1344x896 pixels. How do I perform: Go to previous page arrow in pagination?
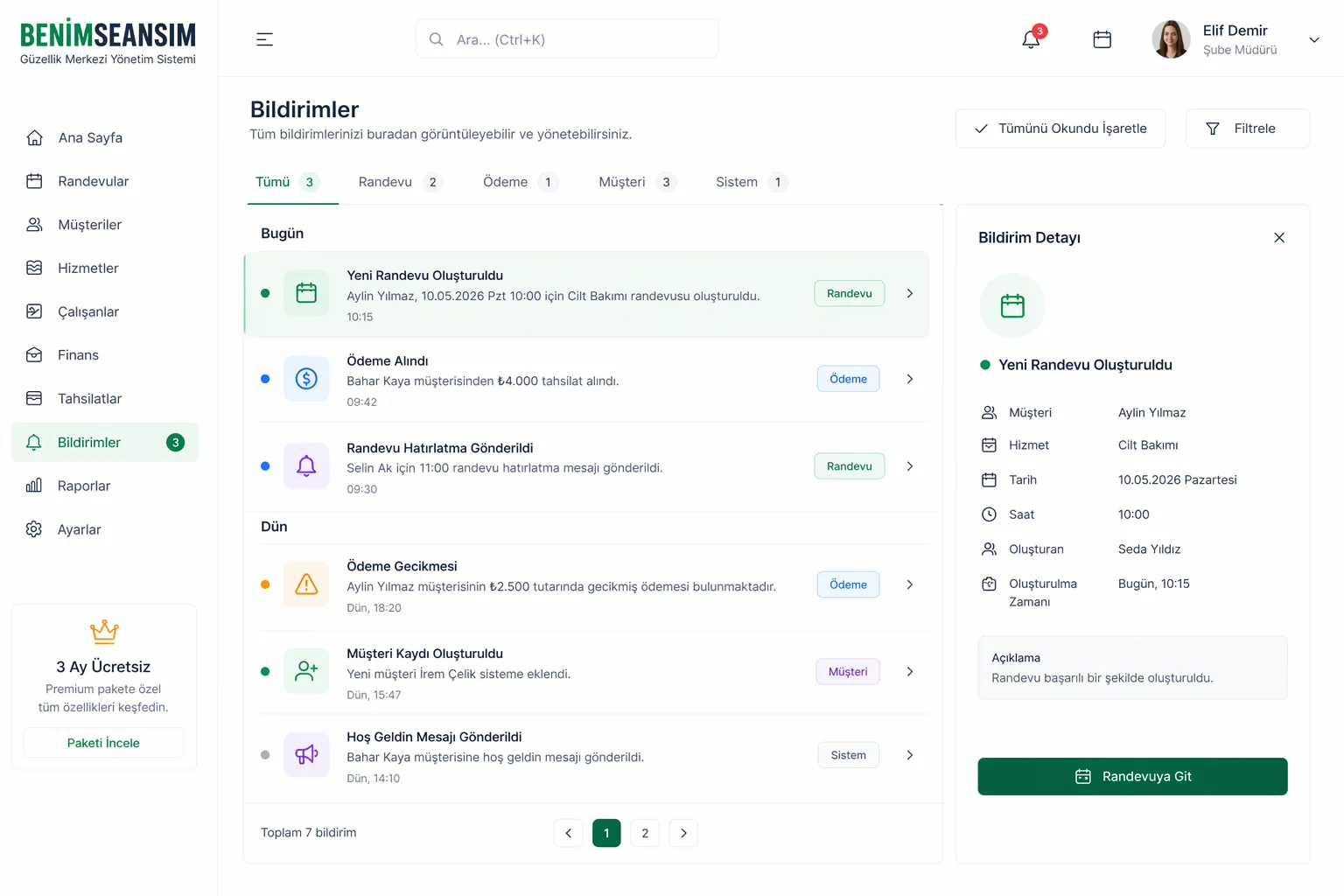pos(569,833)
